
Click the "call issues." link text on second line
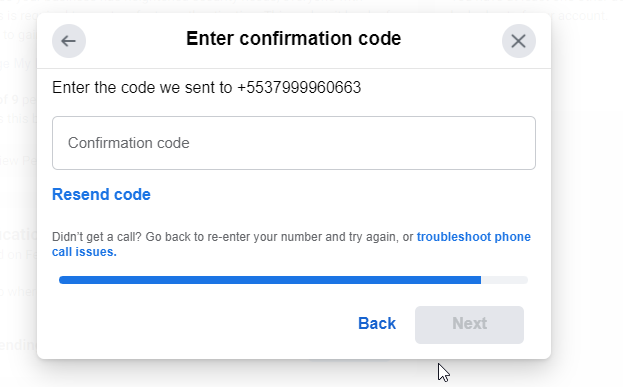(84, 252)
